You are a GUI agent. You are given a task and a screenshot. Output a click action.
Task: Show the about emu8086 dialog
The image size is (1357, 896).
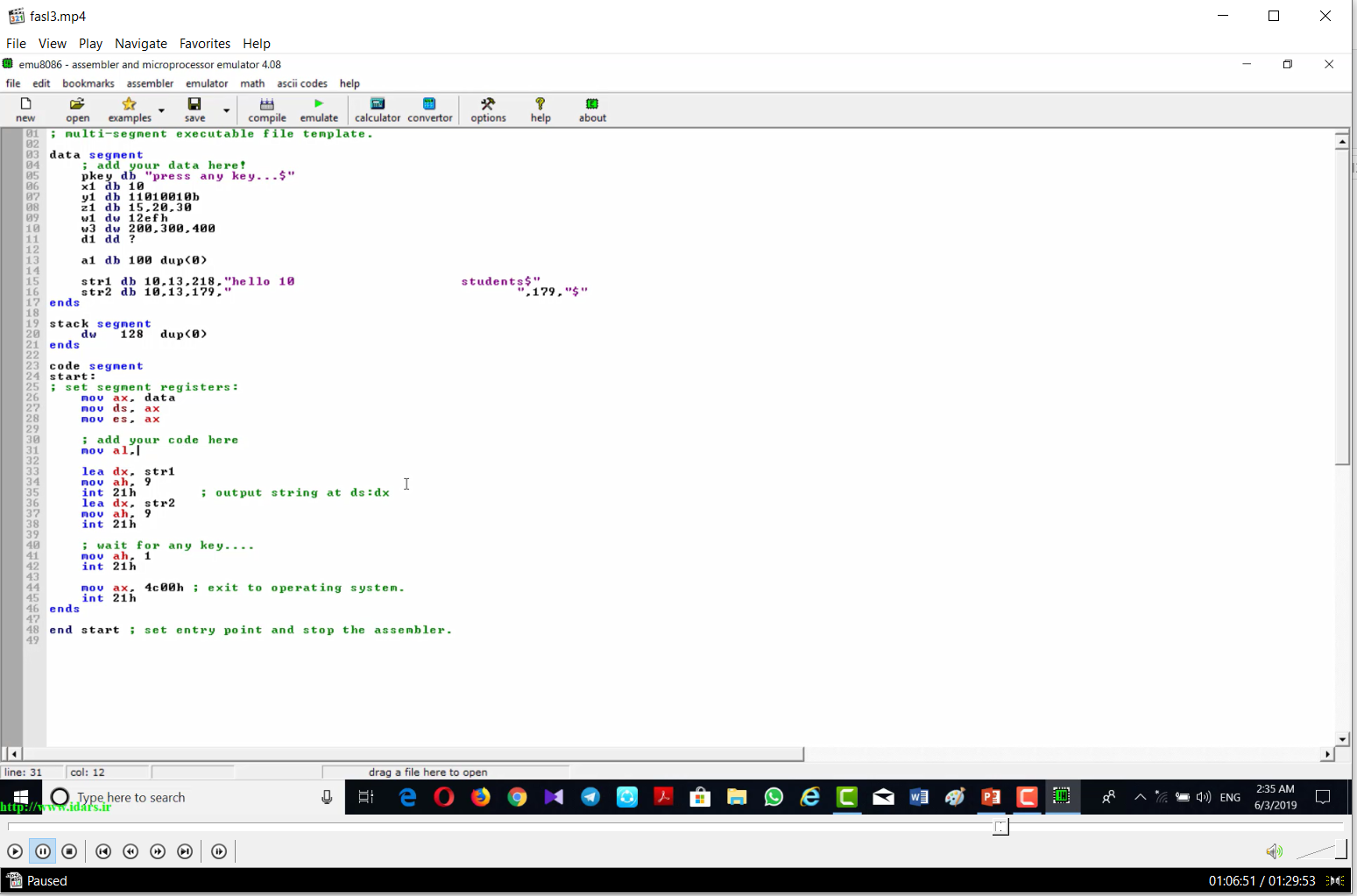(x=592, y=109)
